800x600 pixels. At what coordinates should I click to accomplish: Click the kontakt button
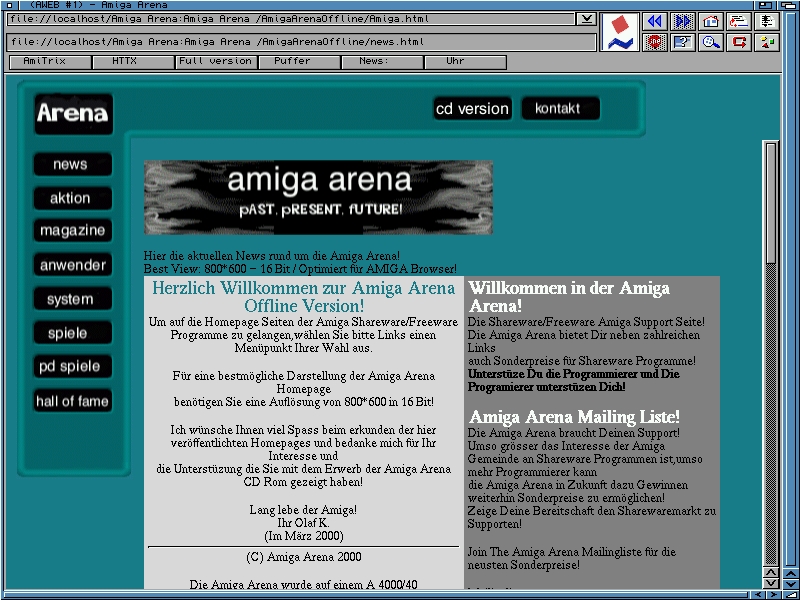tap(560, 109)
